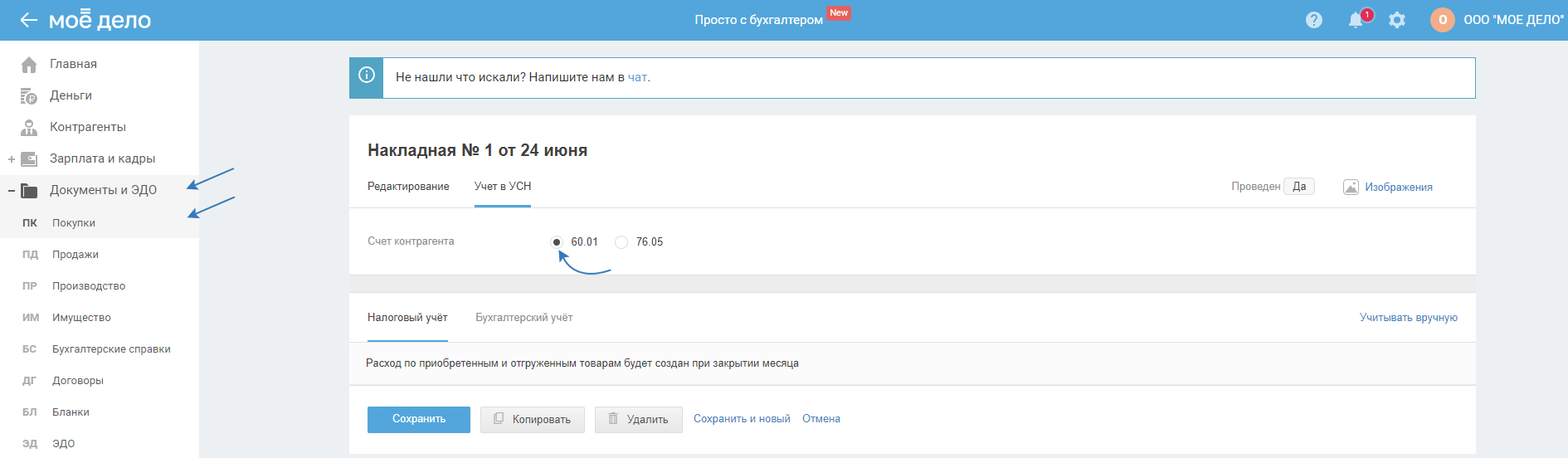The image size is (1568, 458).
Task: Open Документы и ЭДО section
Action: click(x=103, y=190)
